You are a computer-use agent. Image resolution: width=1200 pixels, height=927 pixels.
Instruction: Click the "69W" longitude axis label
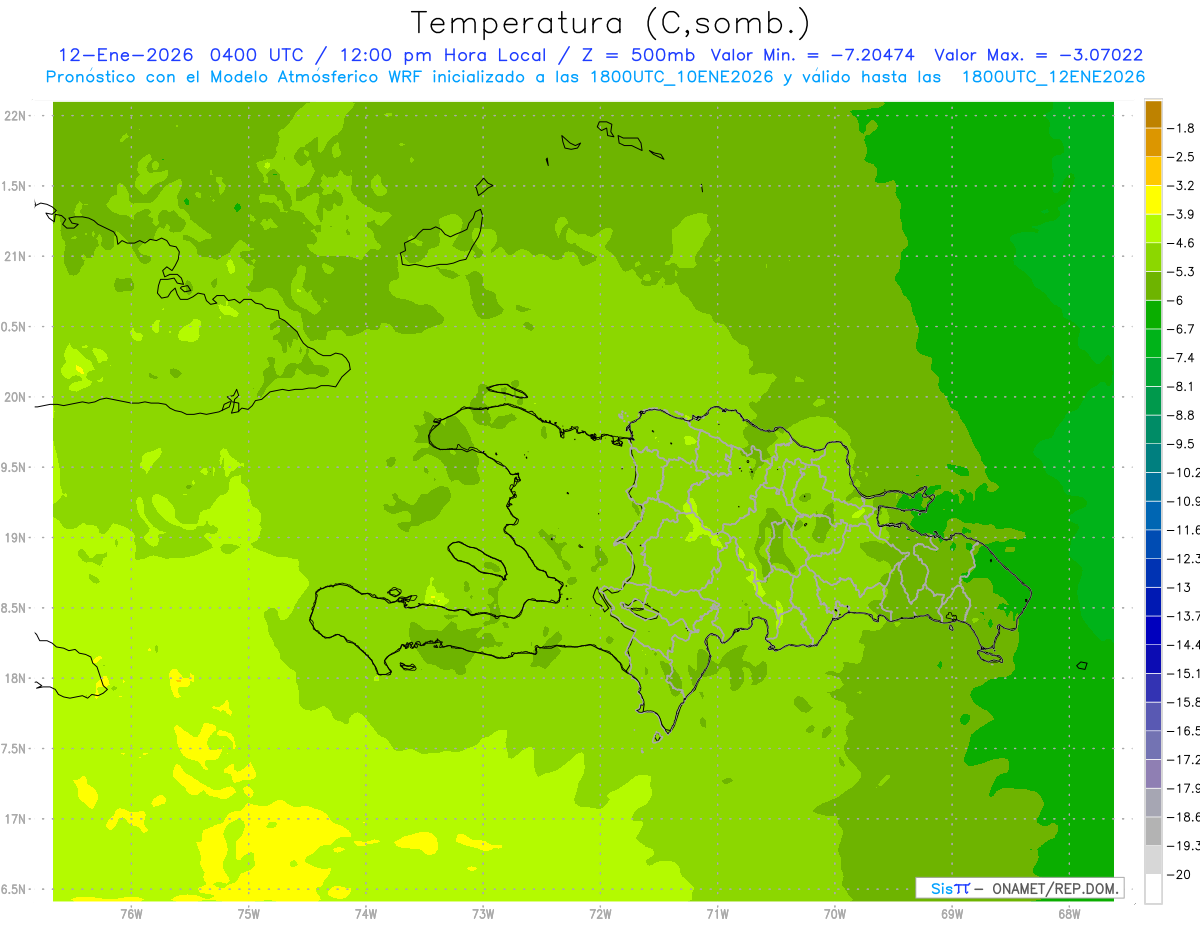pos(952,913)
